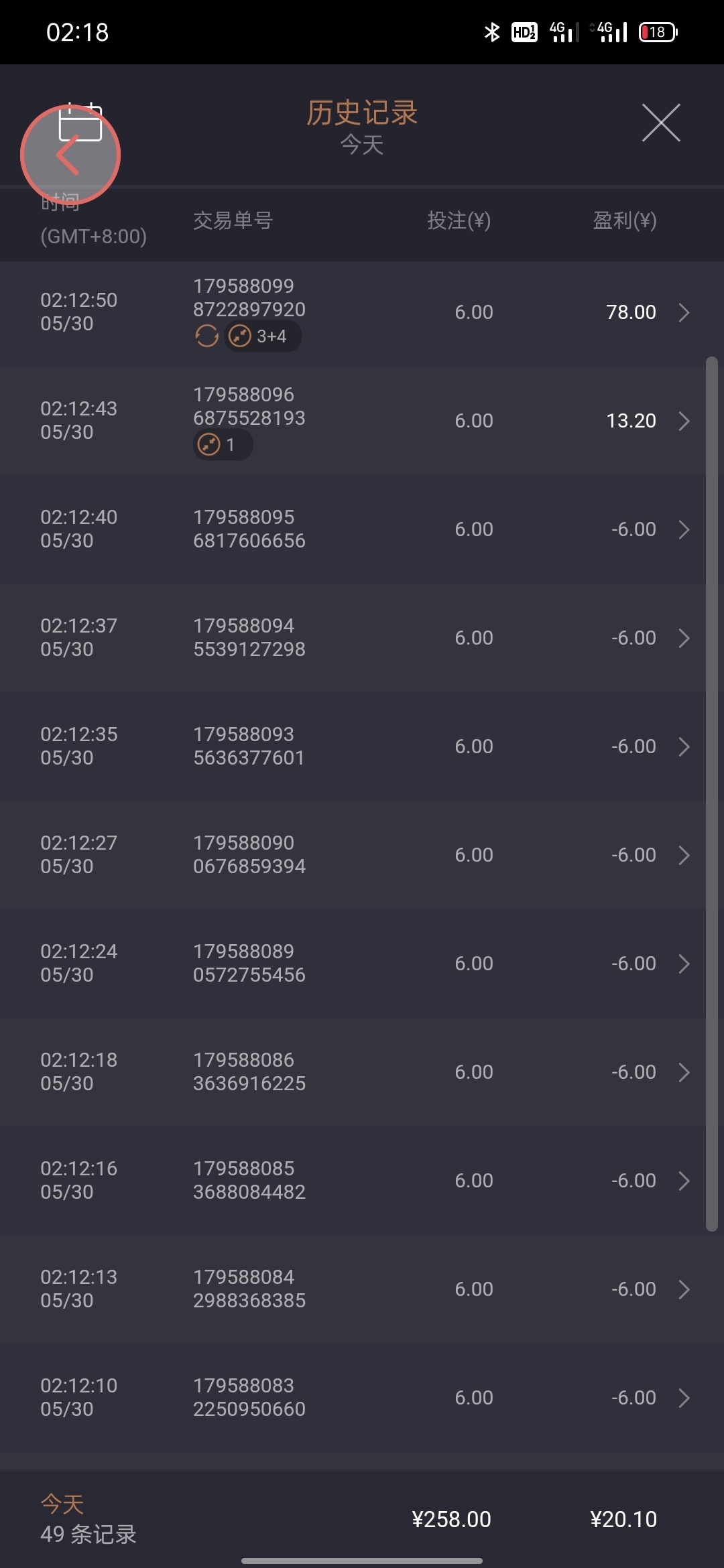Tap the circular refresh icon on first record
Image resolution: width=724 pixels, height=1568 pixels.
click(206, 336)
